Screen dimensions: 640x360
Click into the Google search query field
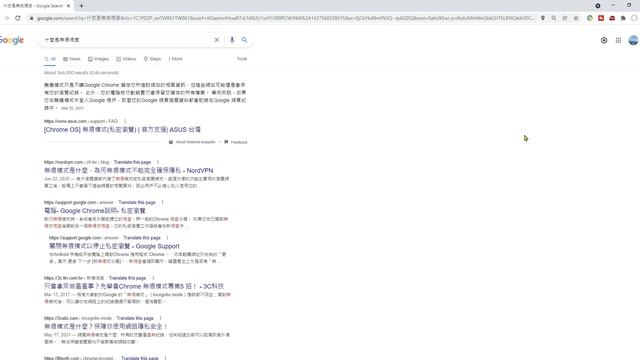[127, 40]
